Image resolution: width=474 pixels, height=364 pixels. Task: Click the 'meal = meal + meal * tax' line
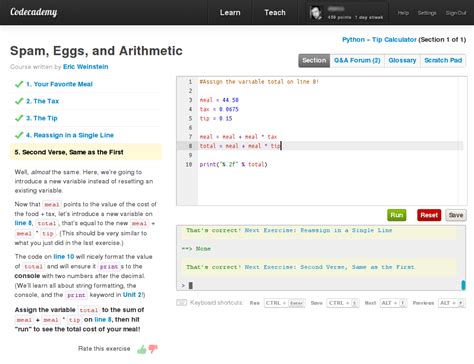pyautogui.click(x=238, y=137)
